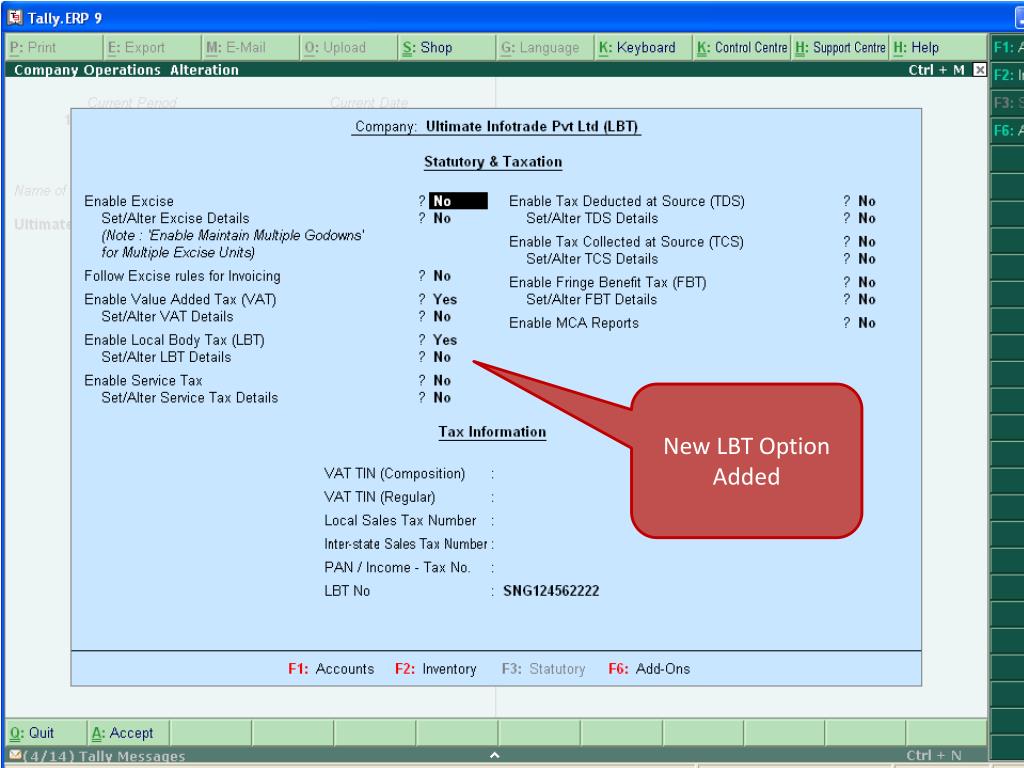This screenshot has width=1024, height=768.
Task: Toggle Enable MCA Reports value
Action: pyautogui.click(x=867, y=323)
